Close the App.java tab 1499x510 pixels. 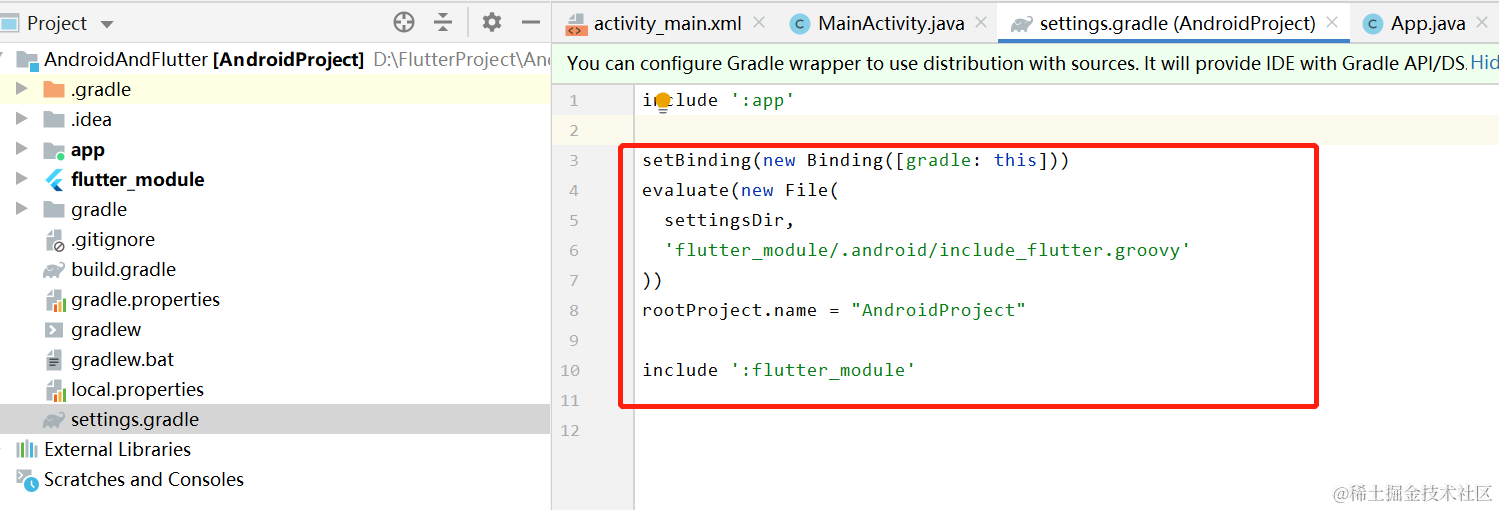pos(1482,22)
